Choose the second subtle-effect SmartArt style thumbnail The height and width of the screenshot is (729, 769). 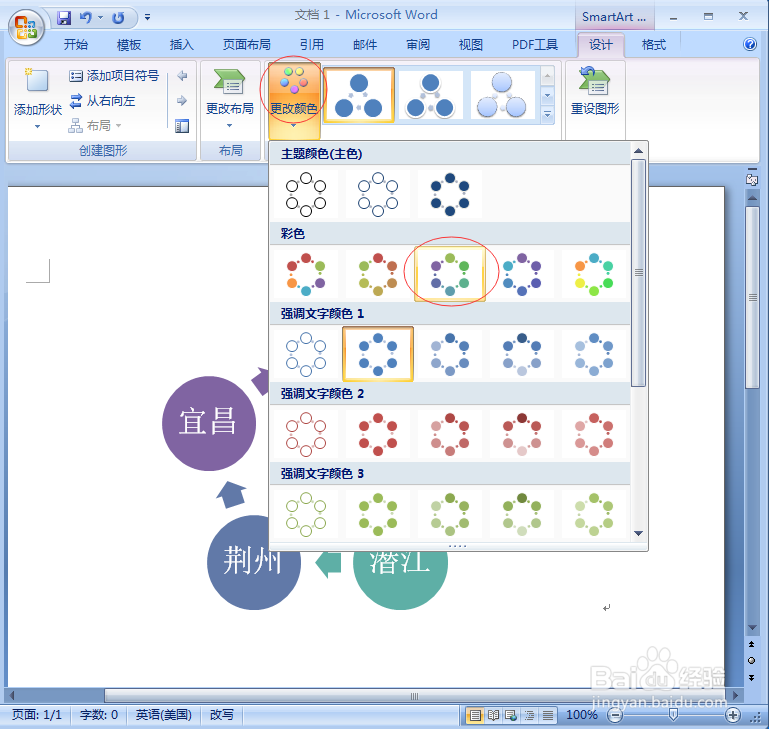pyautogui.click(x=431, y=95)
